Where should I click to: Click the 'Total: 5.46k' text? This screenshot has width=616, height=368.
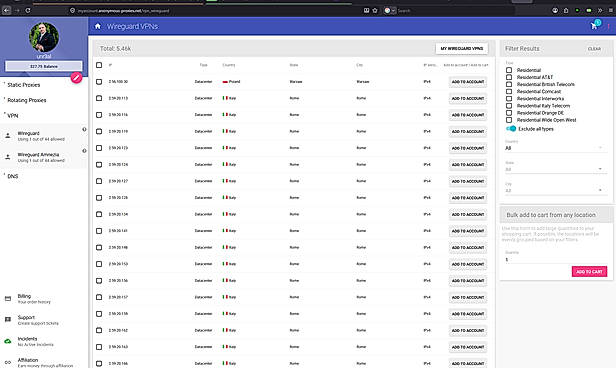coord(115,49)
